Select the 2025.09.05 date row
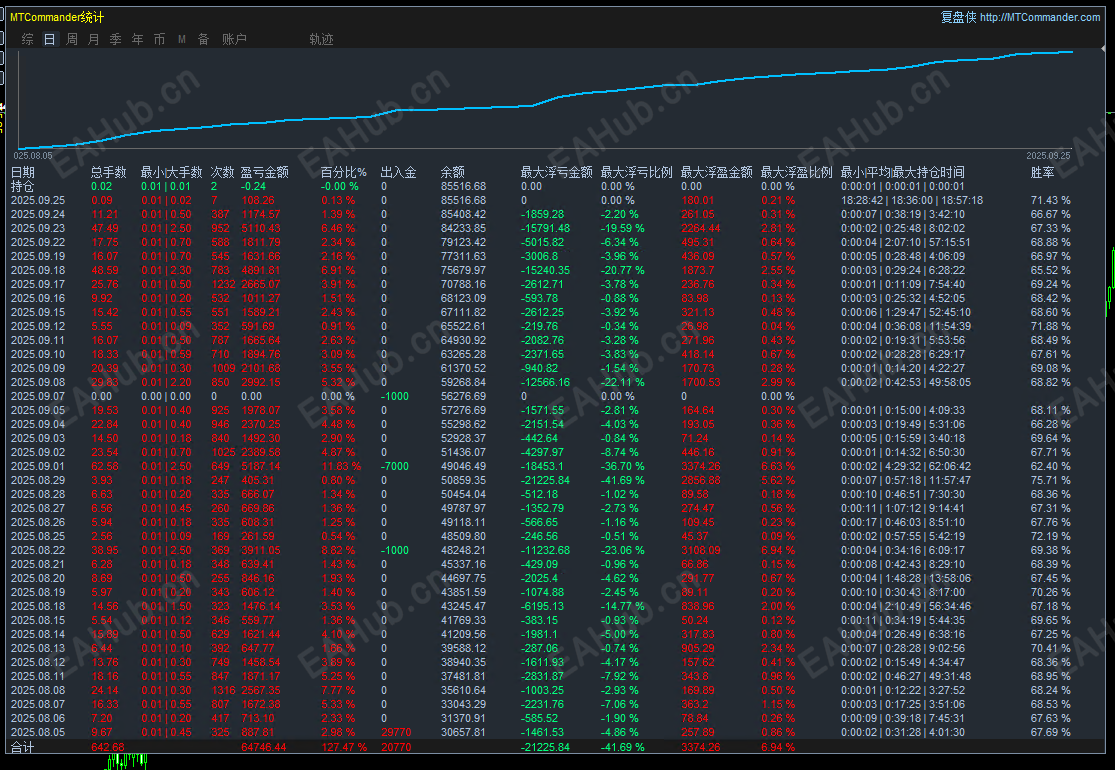This screenshot has width=1115, height=770. pos(38,410)
